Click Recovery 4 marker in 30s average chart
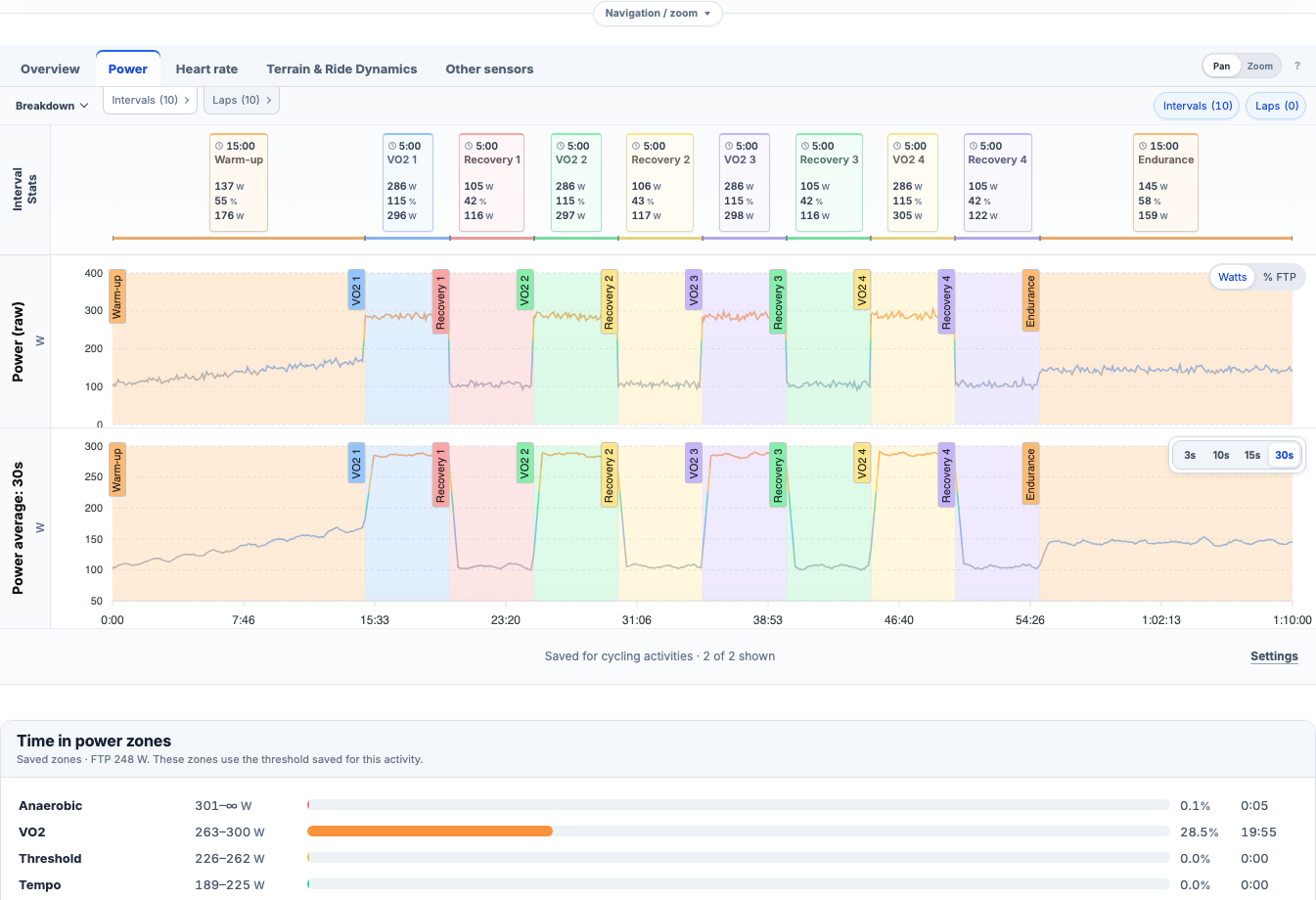 (x=946, y=474)
